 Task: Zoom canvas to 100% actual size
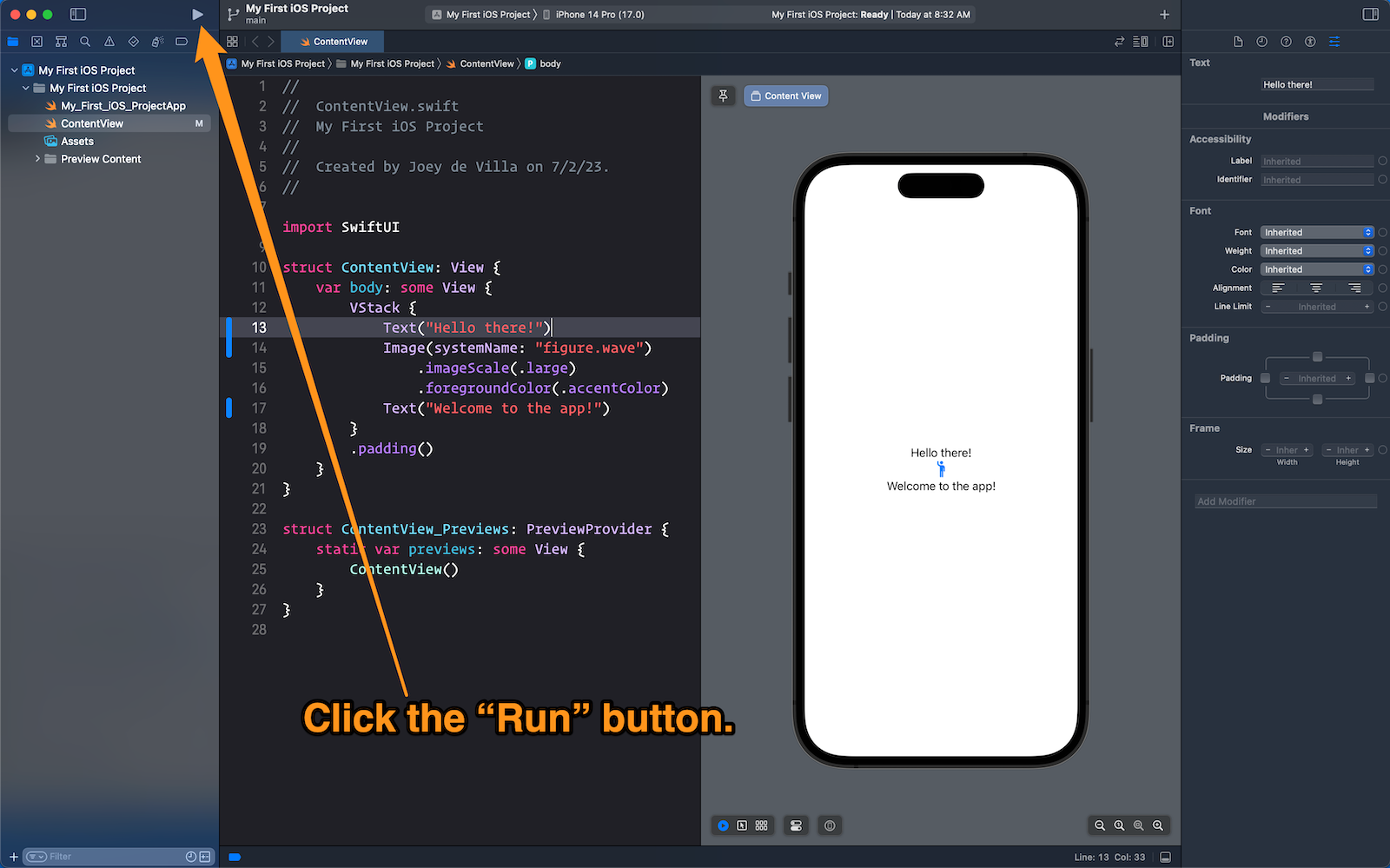pos(1119,825)
